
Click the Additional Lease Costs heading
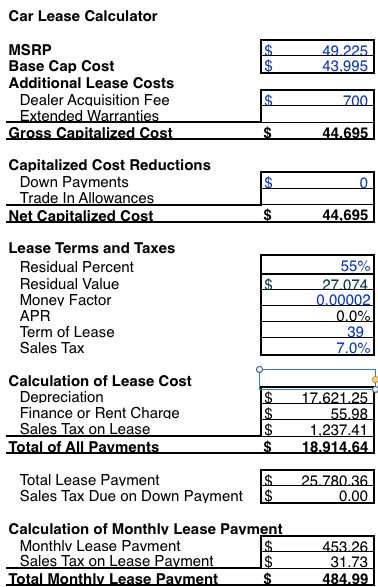point(91,83)
